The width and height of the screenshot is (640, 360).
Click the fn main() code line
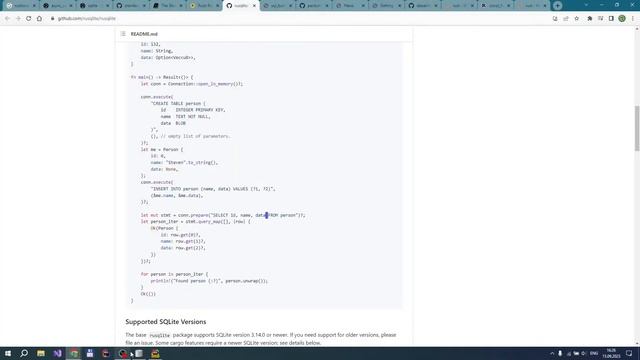click(x=162, y=77)
